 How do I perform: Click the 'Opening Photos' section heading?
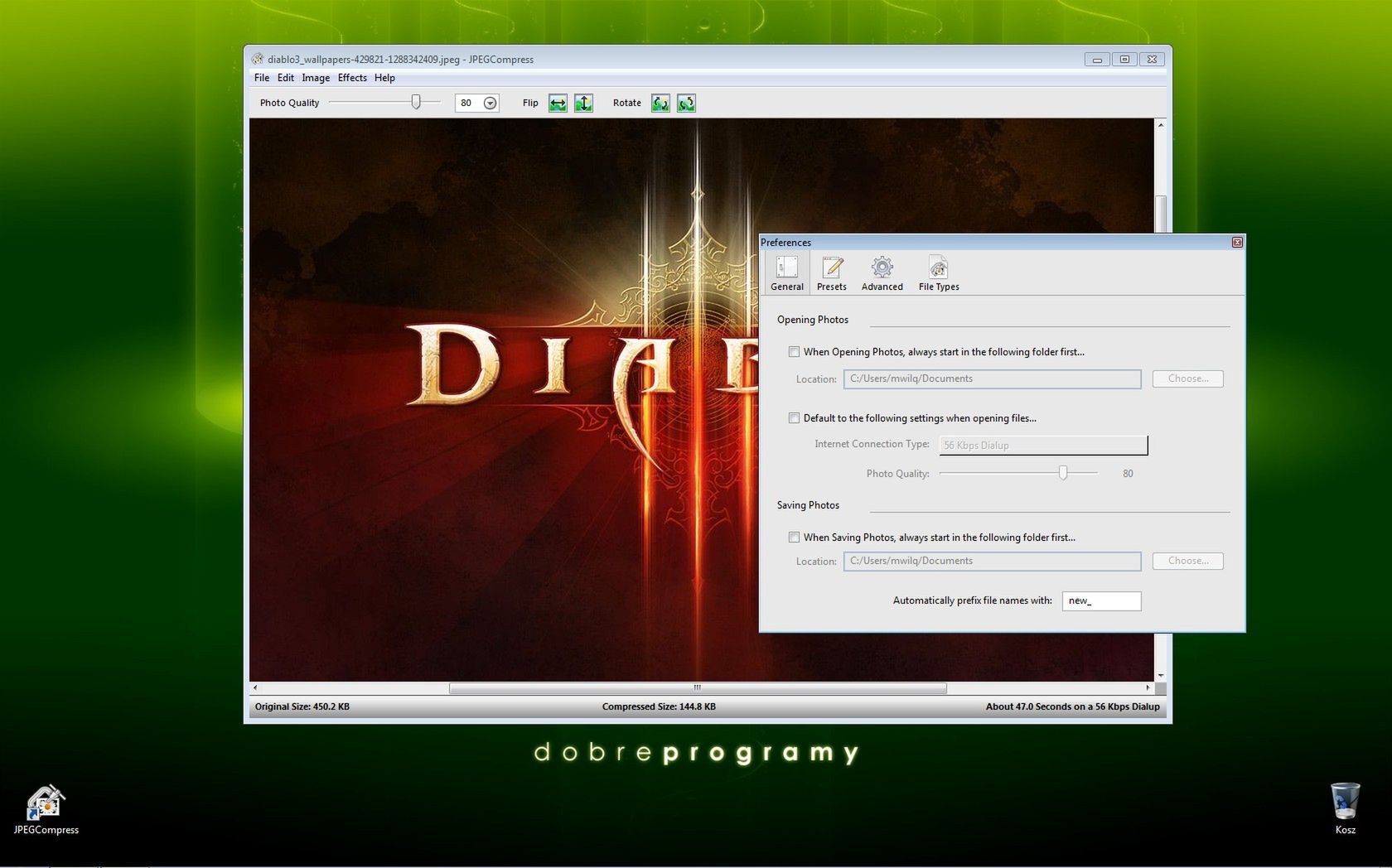(813, 320)
